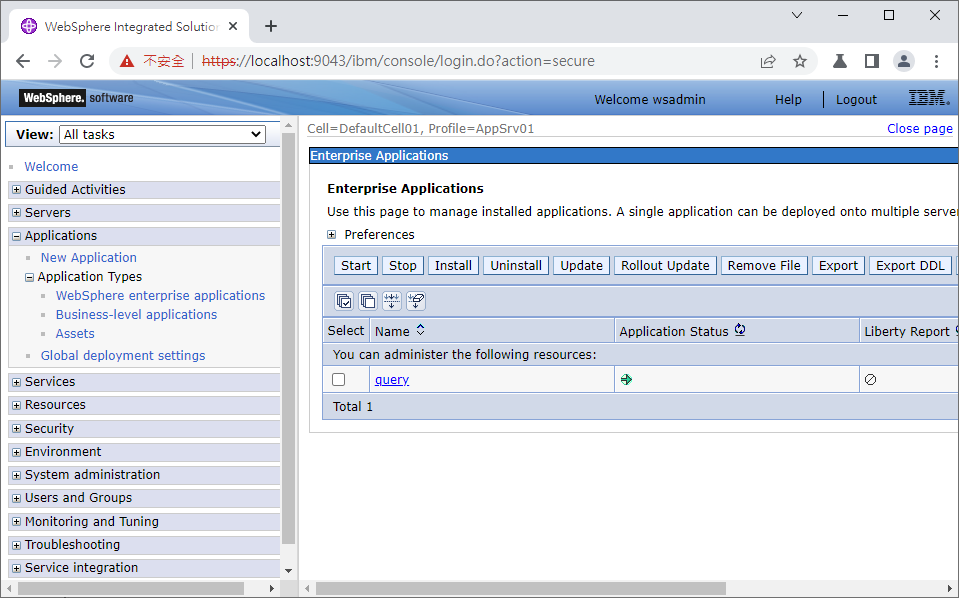Sort by Name column arrows
The height and width of the screenshot is (598, 959).
click(x=420, y=330)
